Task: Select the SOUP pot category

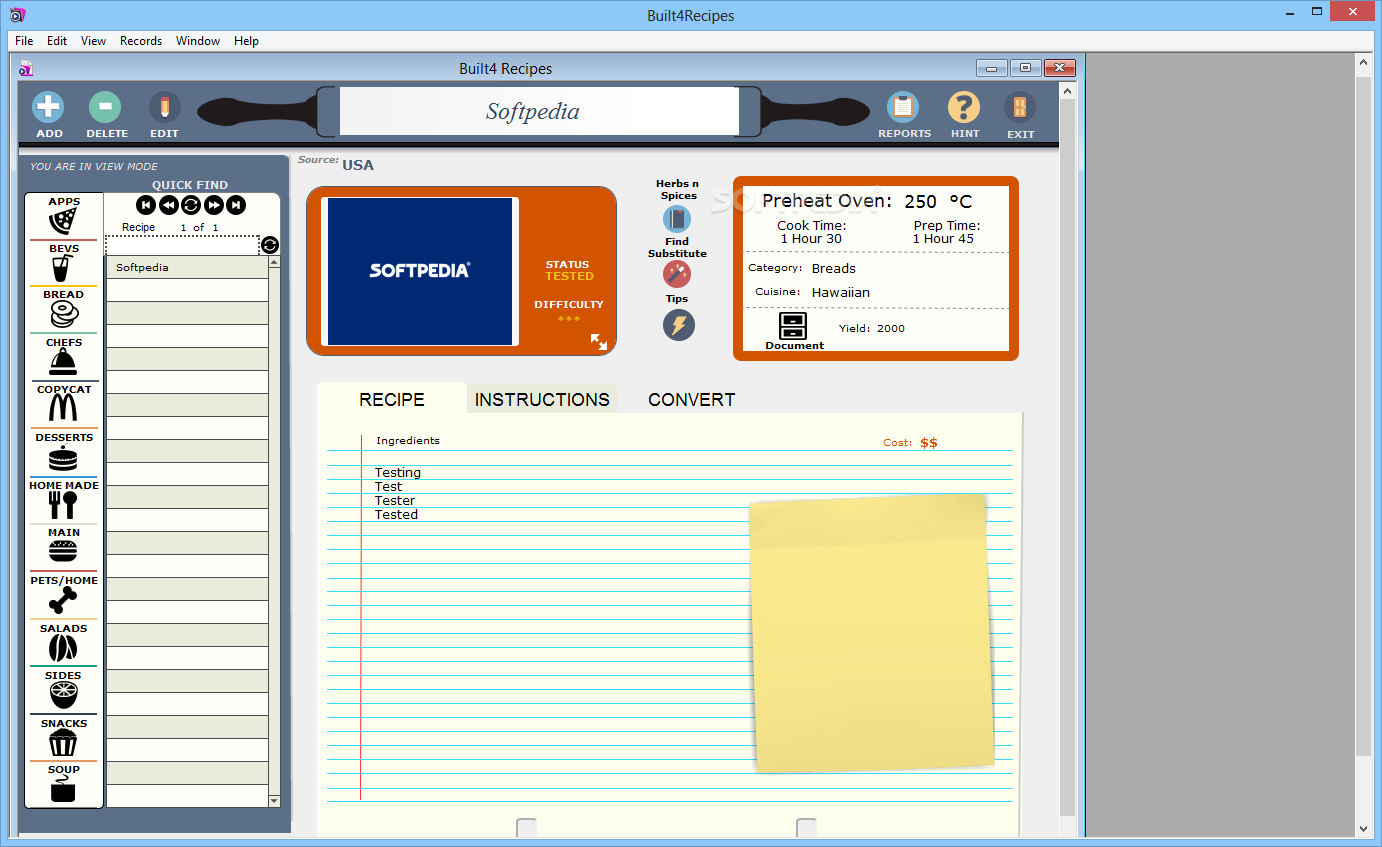Action: click(64, 790)
